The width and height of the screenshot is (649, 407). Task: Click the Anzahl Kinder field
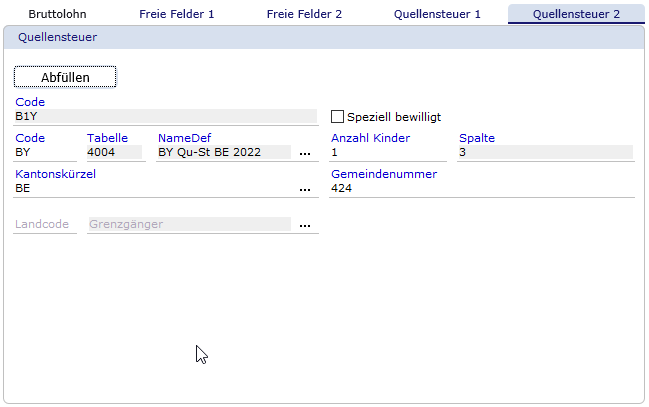coord(387,152)
